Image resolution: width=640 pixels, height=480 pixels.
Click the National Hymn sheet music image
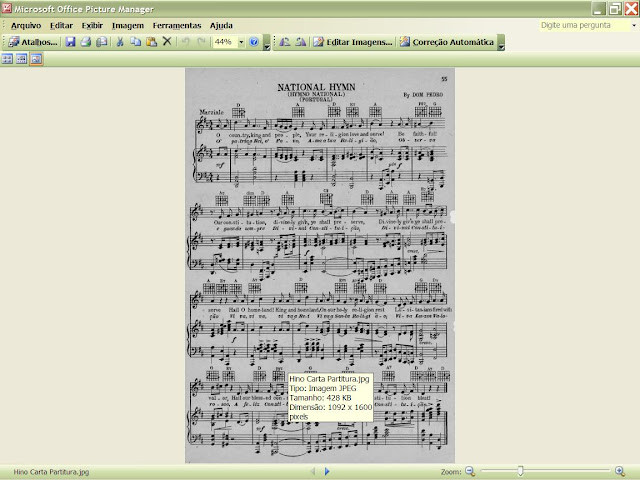(x=320, y=265)
